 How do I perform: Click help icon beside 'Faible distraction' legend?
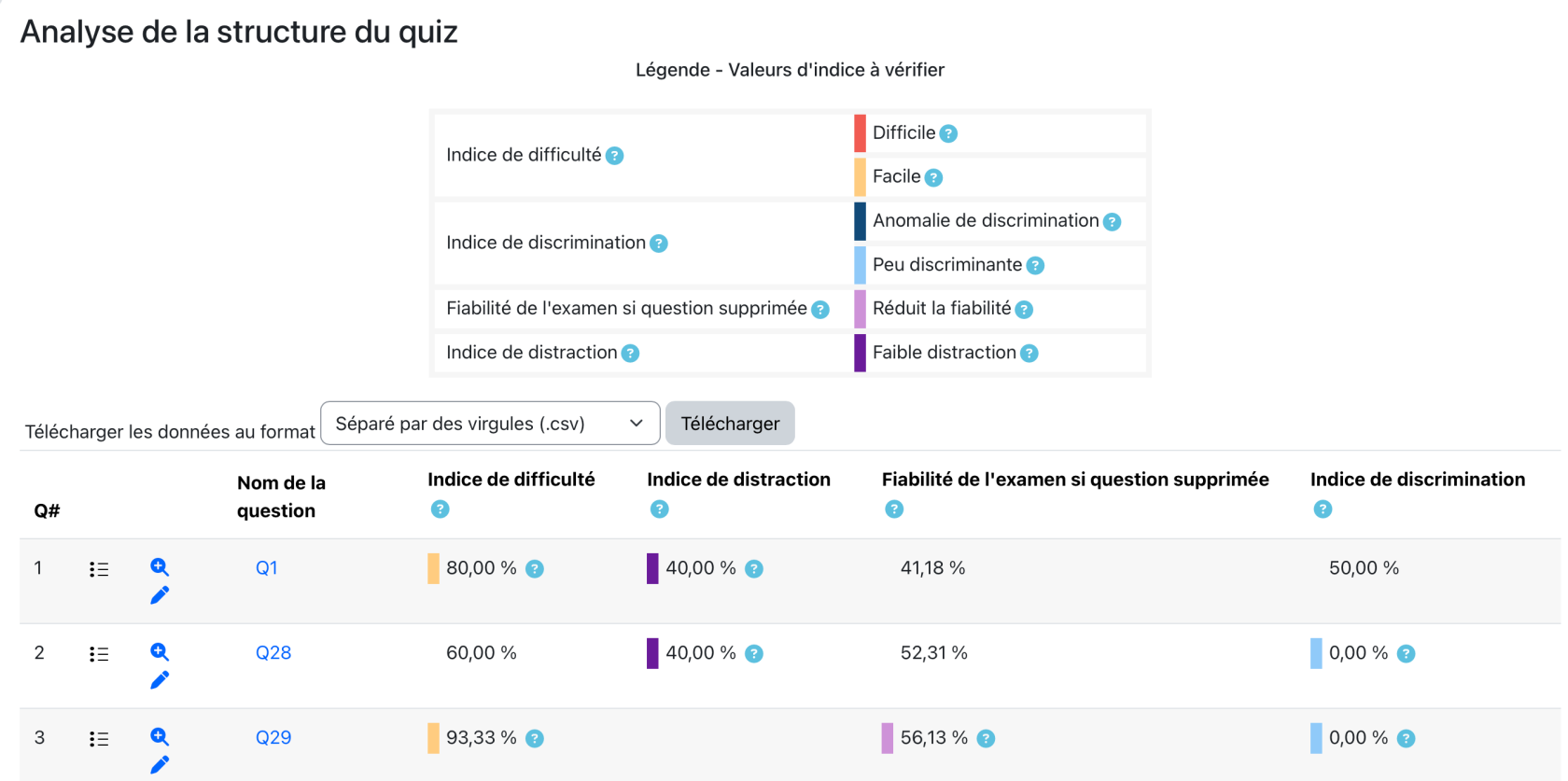(x=1029, y=354)
